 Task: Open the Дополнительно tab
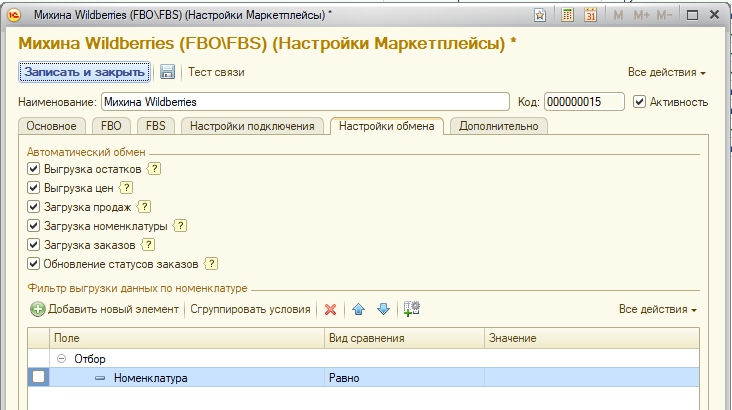pos(499,126)
